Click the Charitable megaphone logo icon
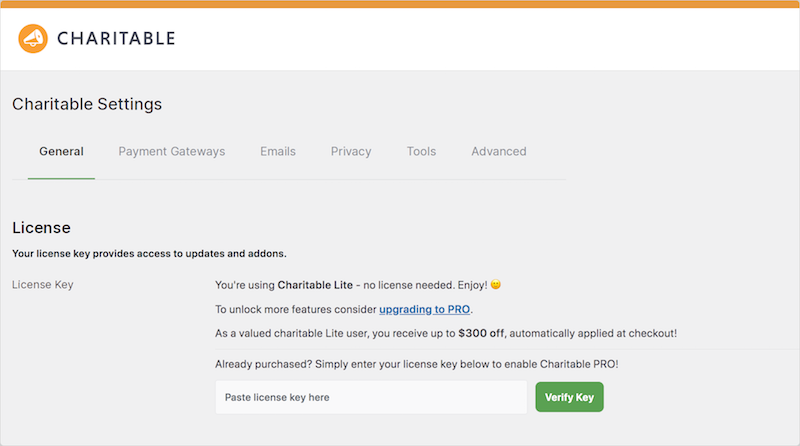Screen dimensions: 800x446 pos(33,38)
